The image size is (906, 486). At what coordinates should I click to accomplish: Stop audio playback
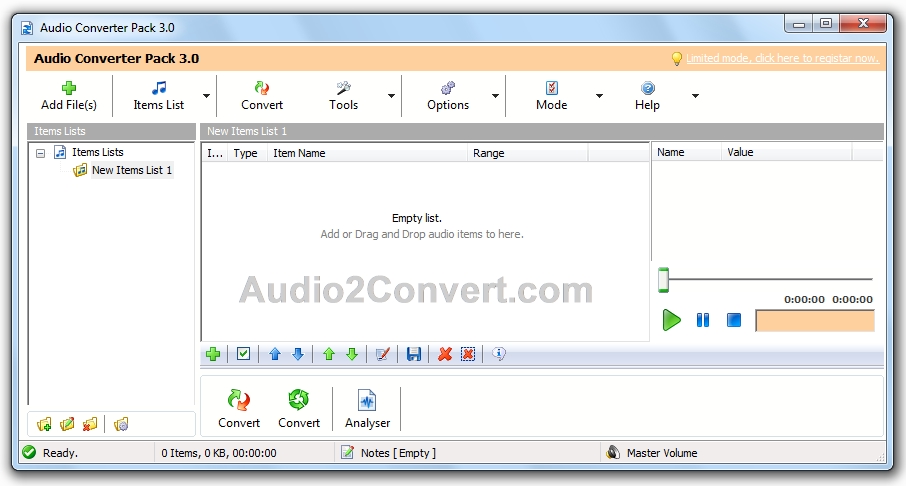[734, 320]
